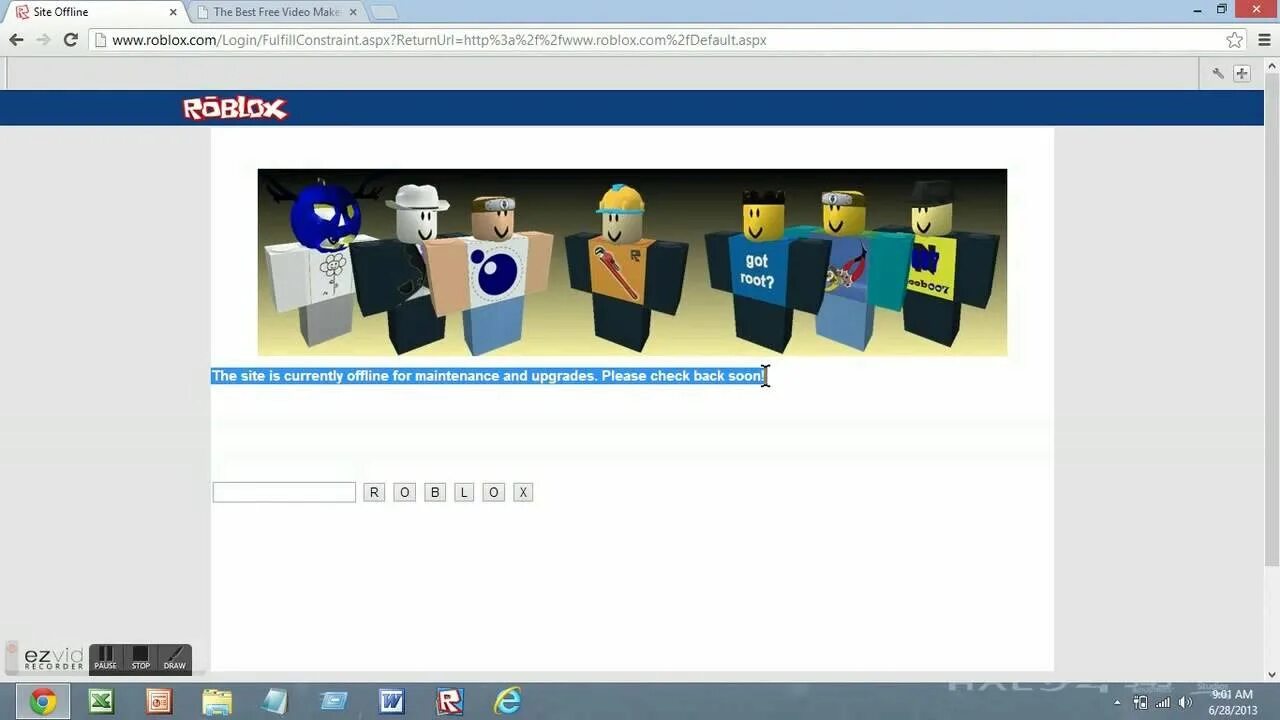Click the network signal tray icon

(1163, 702)
